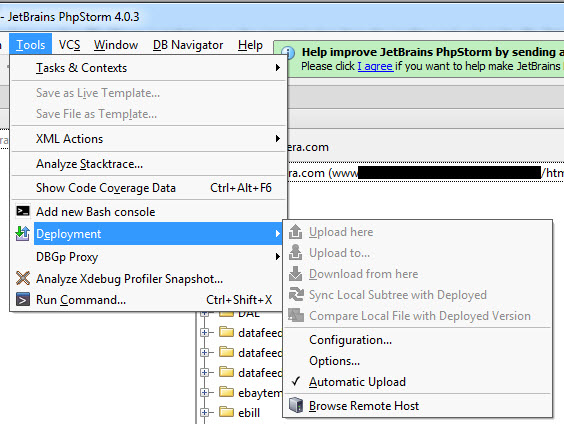
Task: Open the Tools menu
Action: click(31, 45)
